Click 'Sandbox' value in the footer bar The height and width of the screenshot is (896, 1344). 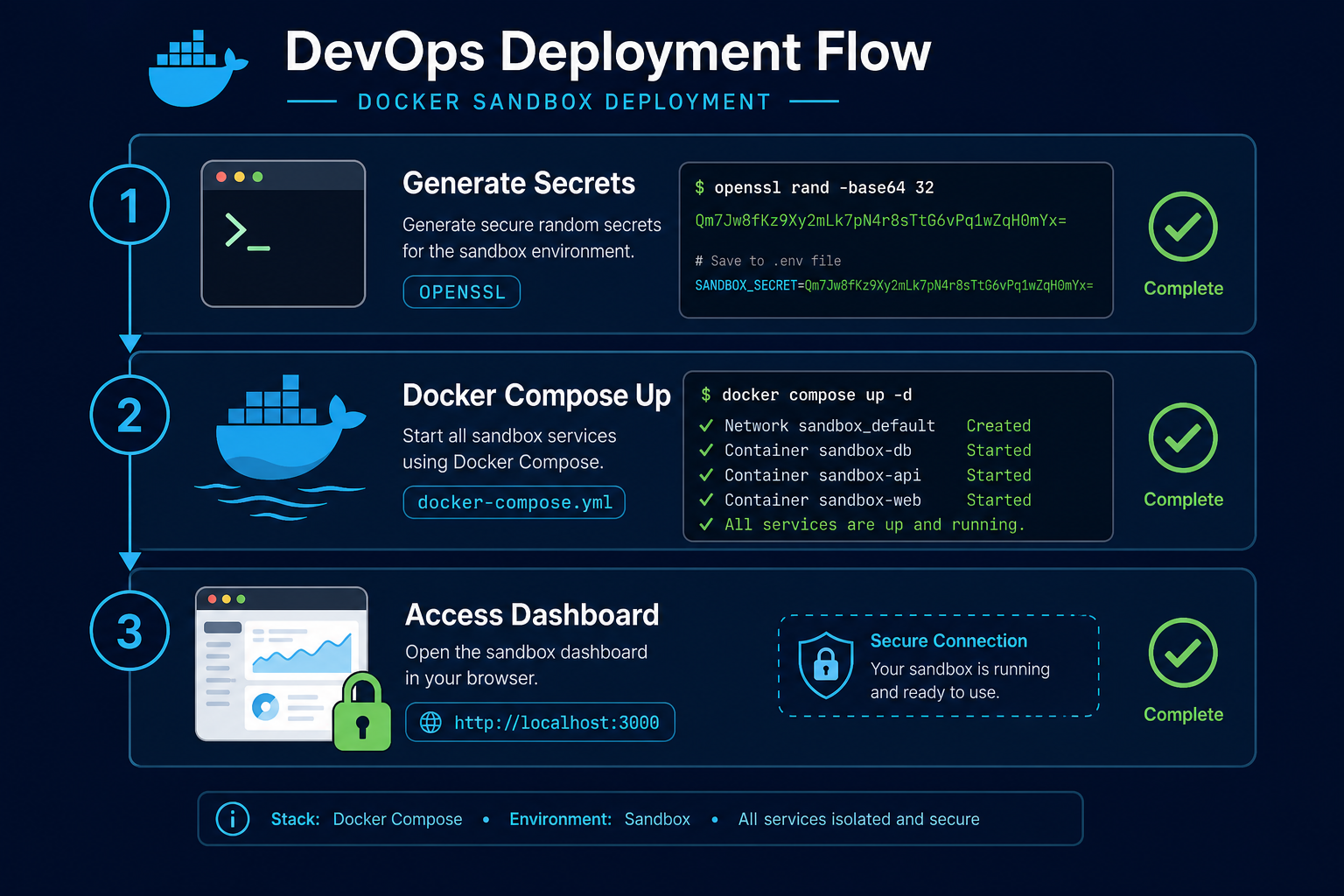pos(657,819)
